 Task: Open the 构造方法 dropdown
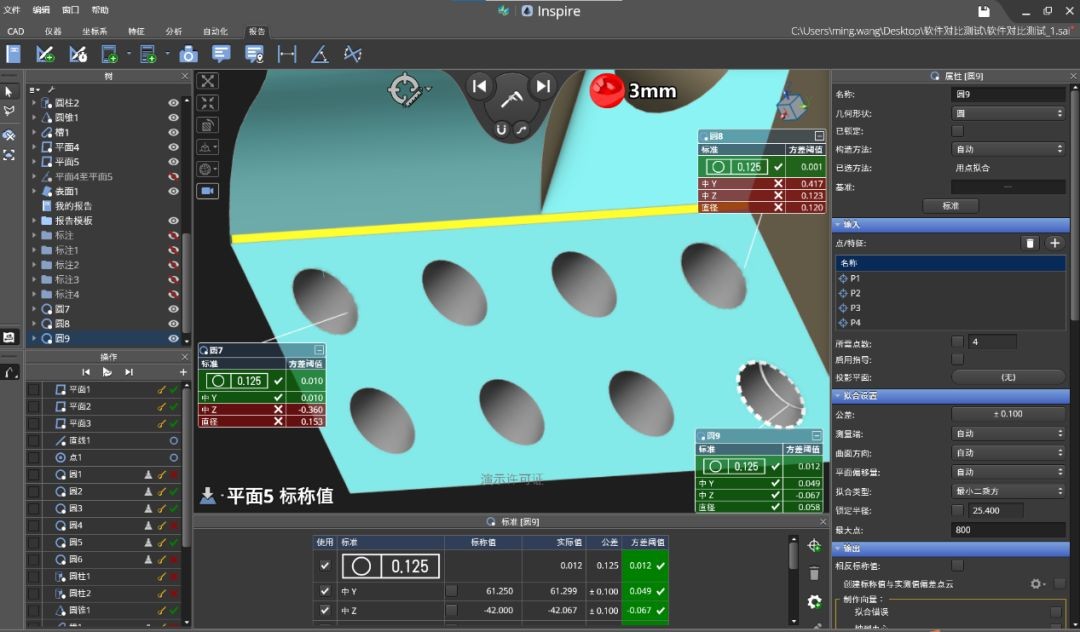(x=1008, y=149)
